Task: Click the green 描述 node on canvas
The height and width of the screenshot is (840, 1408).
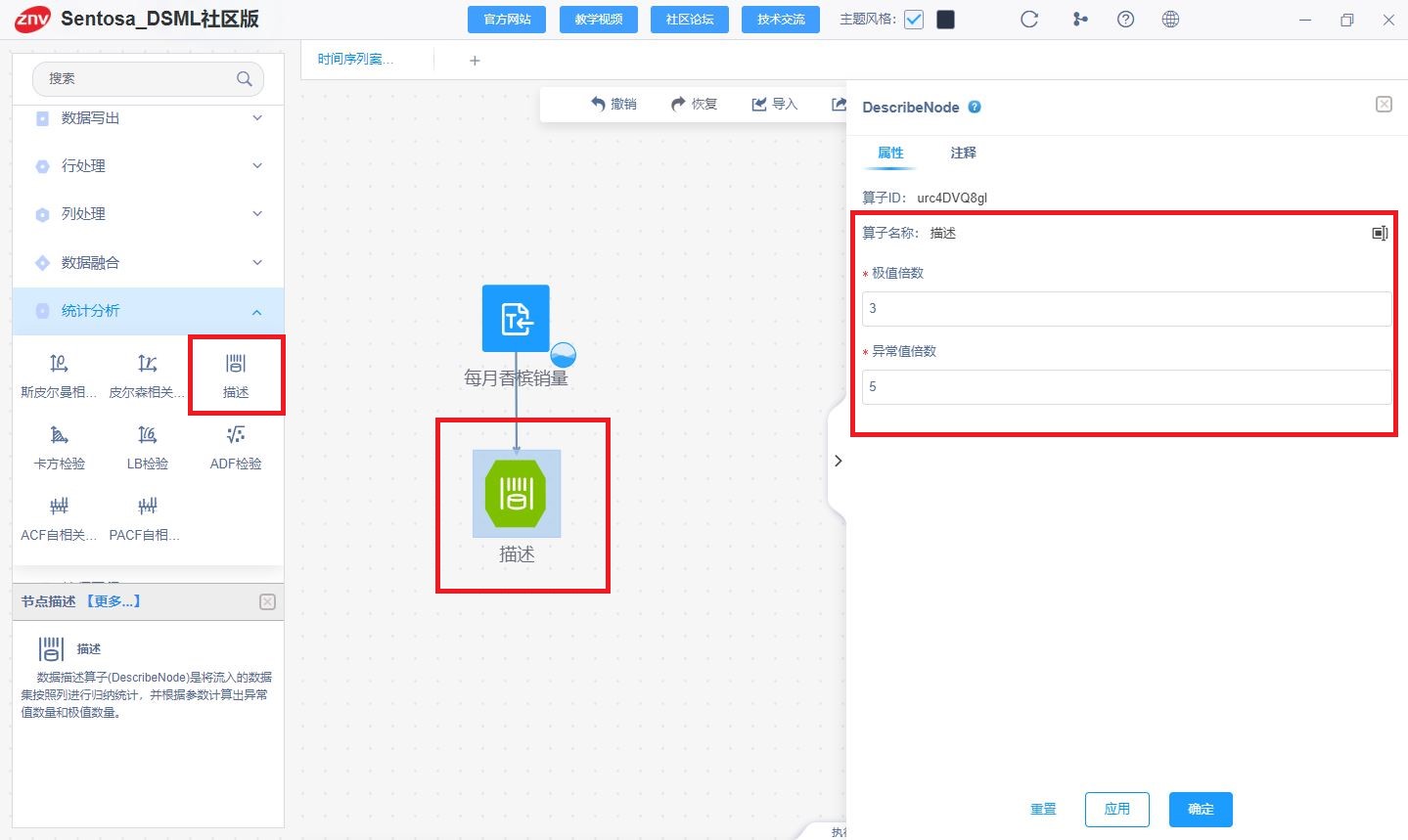Action: [517, 494]
